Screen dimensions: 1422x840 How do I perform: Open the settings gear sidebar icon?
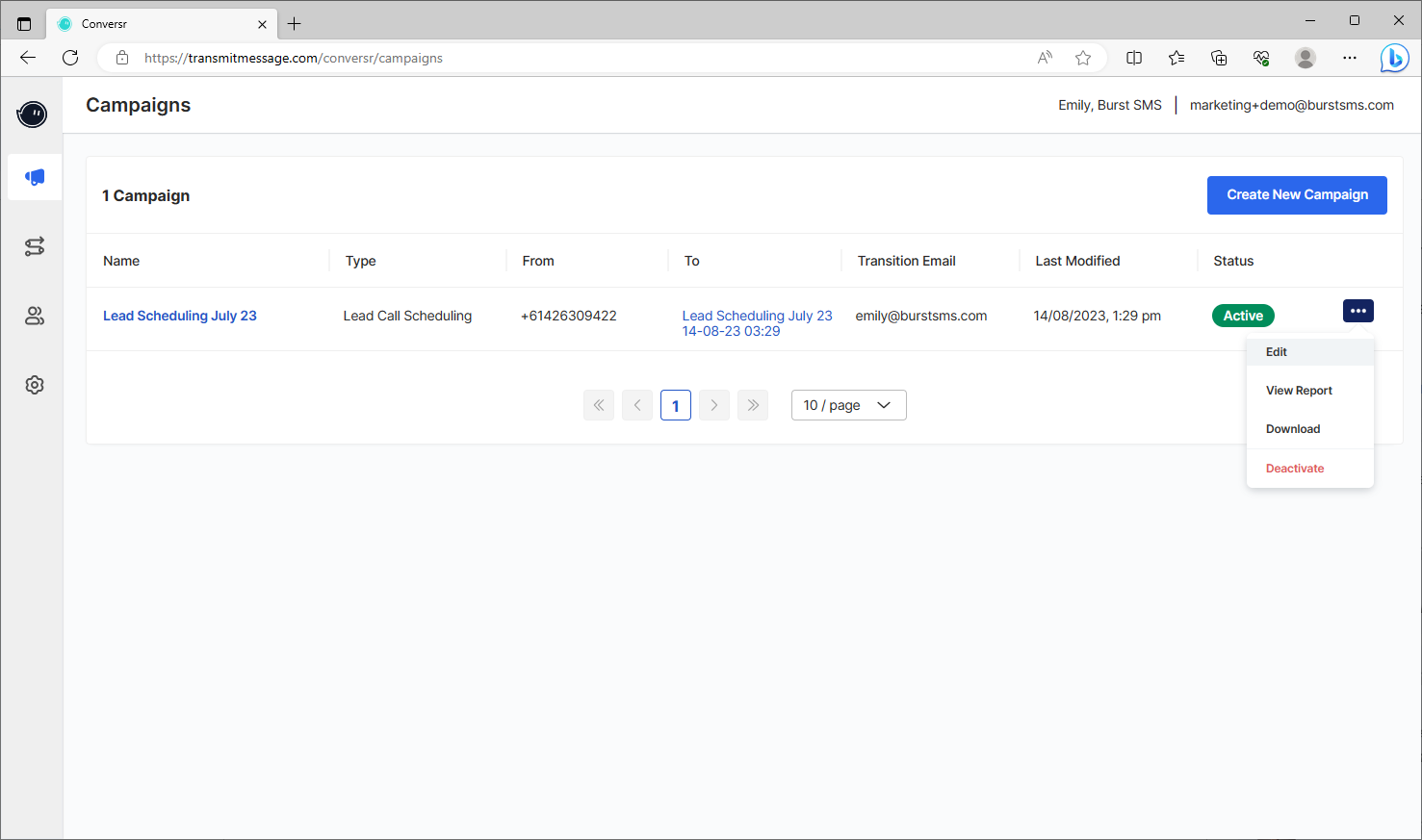(x=35, y=385)
